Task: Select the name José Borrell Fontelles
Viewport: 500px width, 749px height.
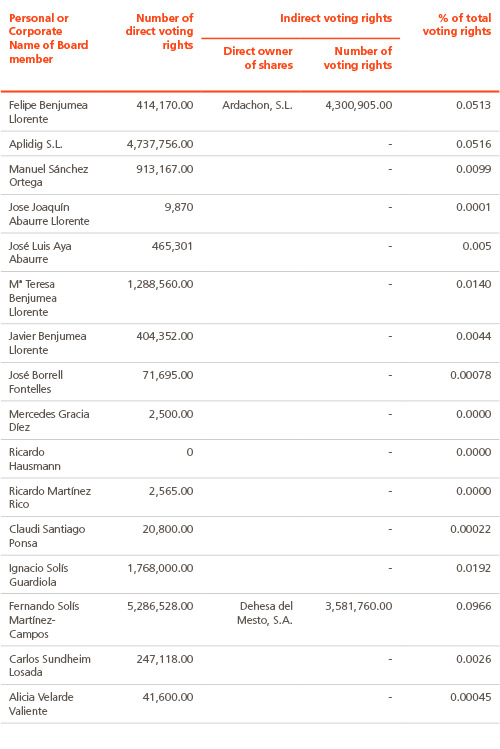Action: coord(36,382)
